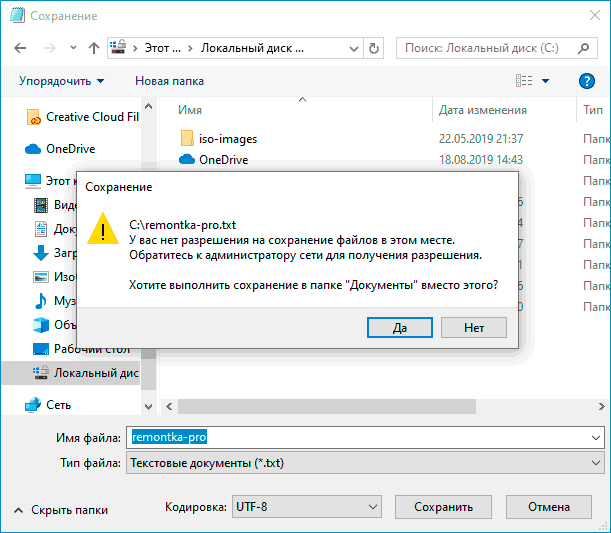Click right arrow of horizontal scrollbar
The image size is (611, 533).
(601, 407)
